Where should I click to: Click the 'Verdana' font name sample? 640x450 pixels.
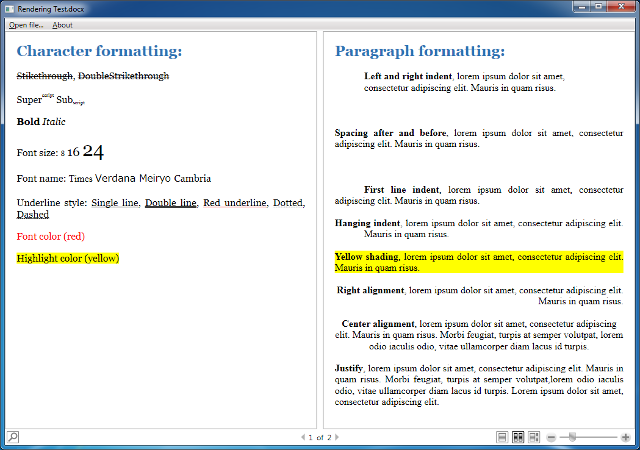click(115, 178)
